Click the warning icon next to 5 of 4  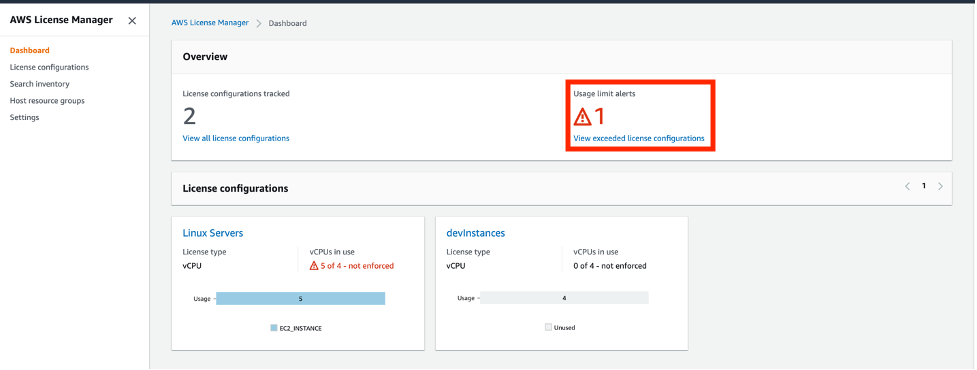(x=314, y=266)
